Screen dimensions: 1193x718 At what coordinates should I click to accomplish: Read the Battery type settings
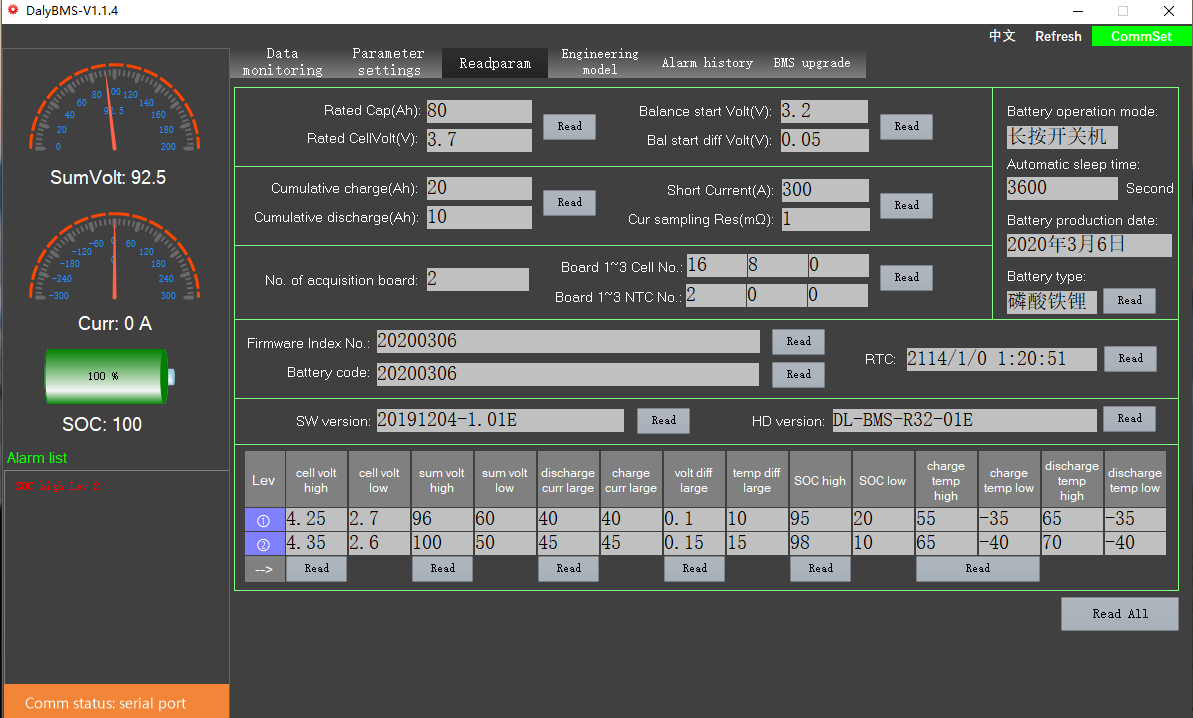(1129, 300)
